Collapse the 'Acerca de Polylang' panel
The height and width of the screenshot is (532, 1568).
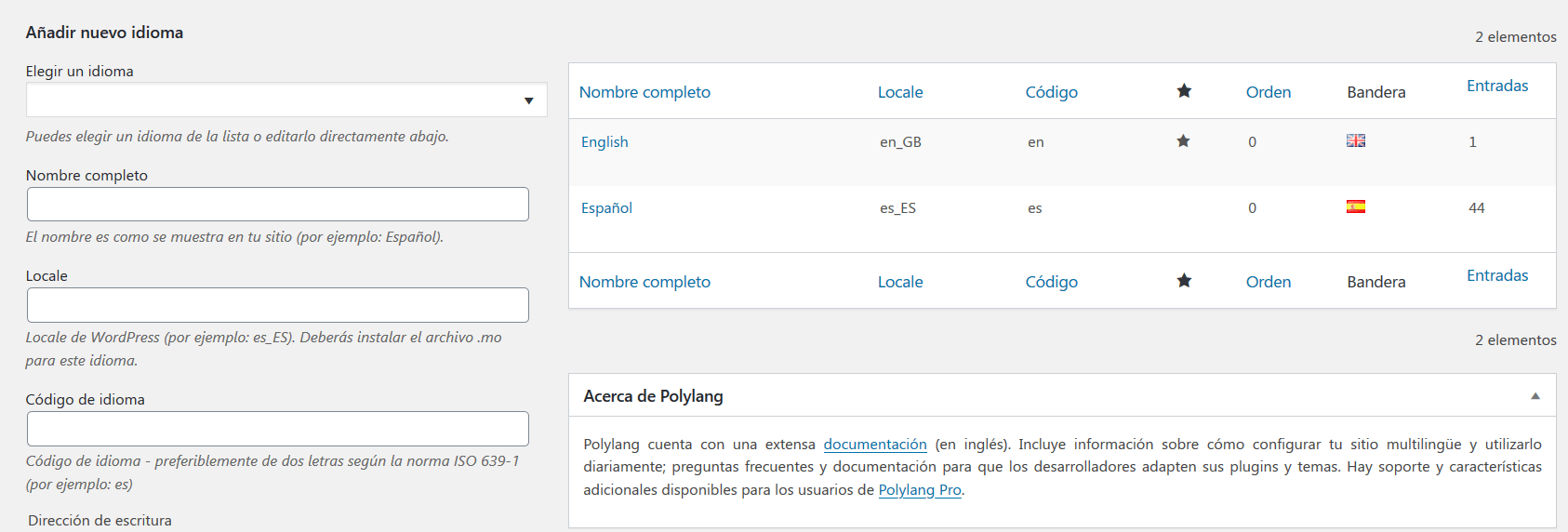click(1535, 396)
